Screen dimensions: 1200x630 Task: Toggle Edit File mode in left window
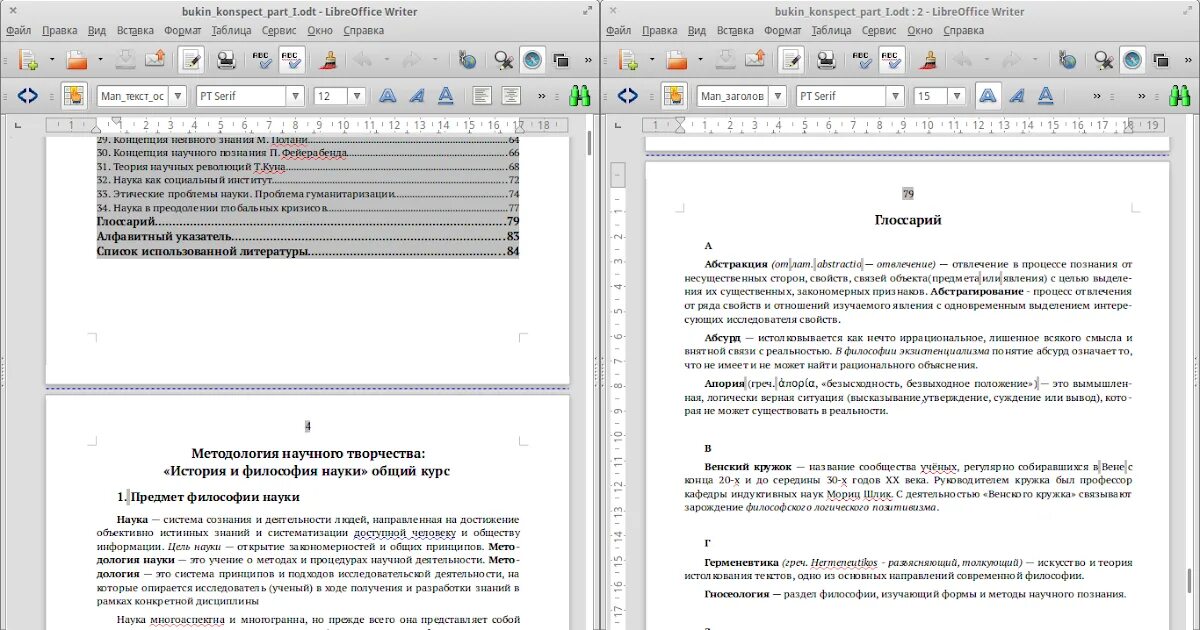(x=191, y=60)
